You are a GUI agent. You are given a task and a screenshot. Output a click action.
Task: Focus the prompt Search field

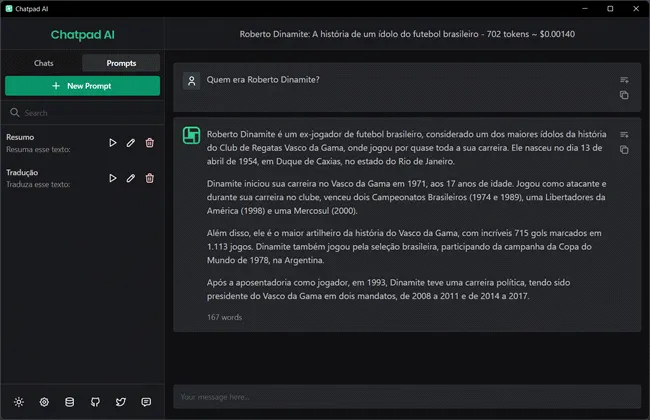tap(82, 113)
